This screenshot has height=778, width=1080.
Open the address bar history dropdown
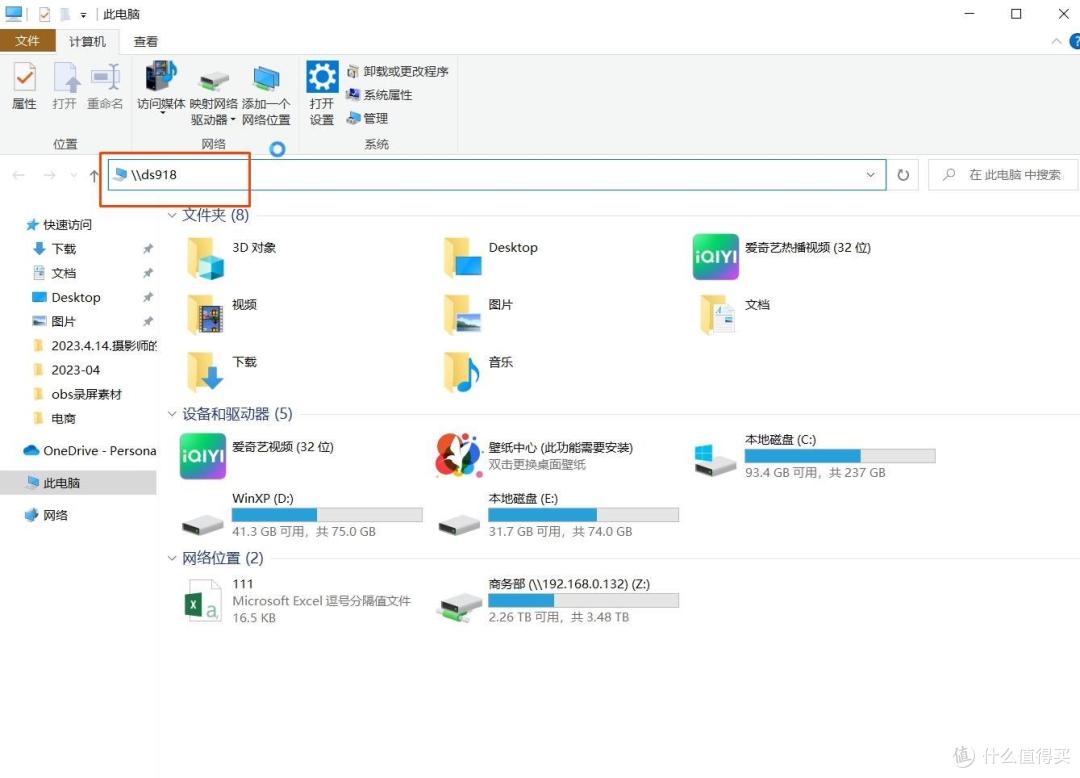tap(871, 175)
